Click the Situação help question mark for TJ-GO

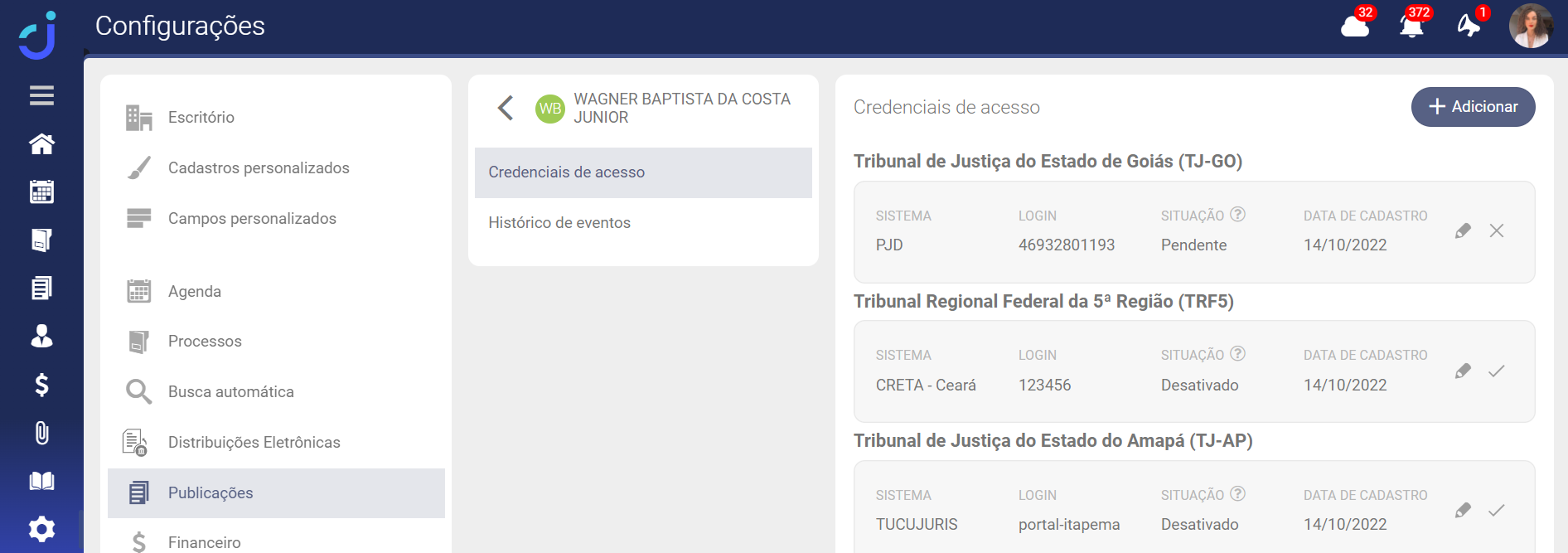point(1237,215)
